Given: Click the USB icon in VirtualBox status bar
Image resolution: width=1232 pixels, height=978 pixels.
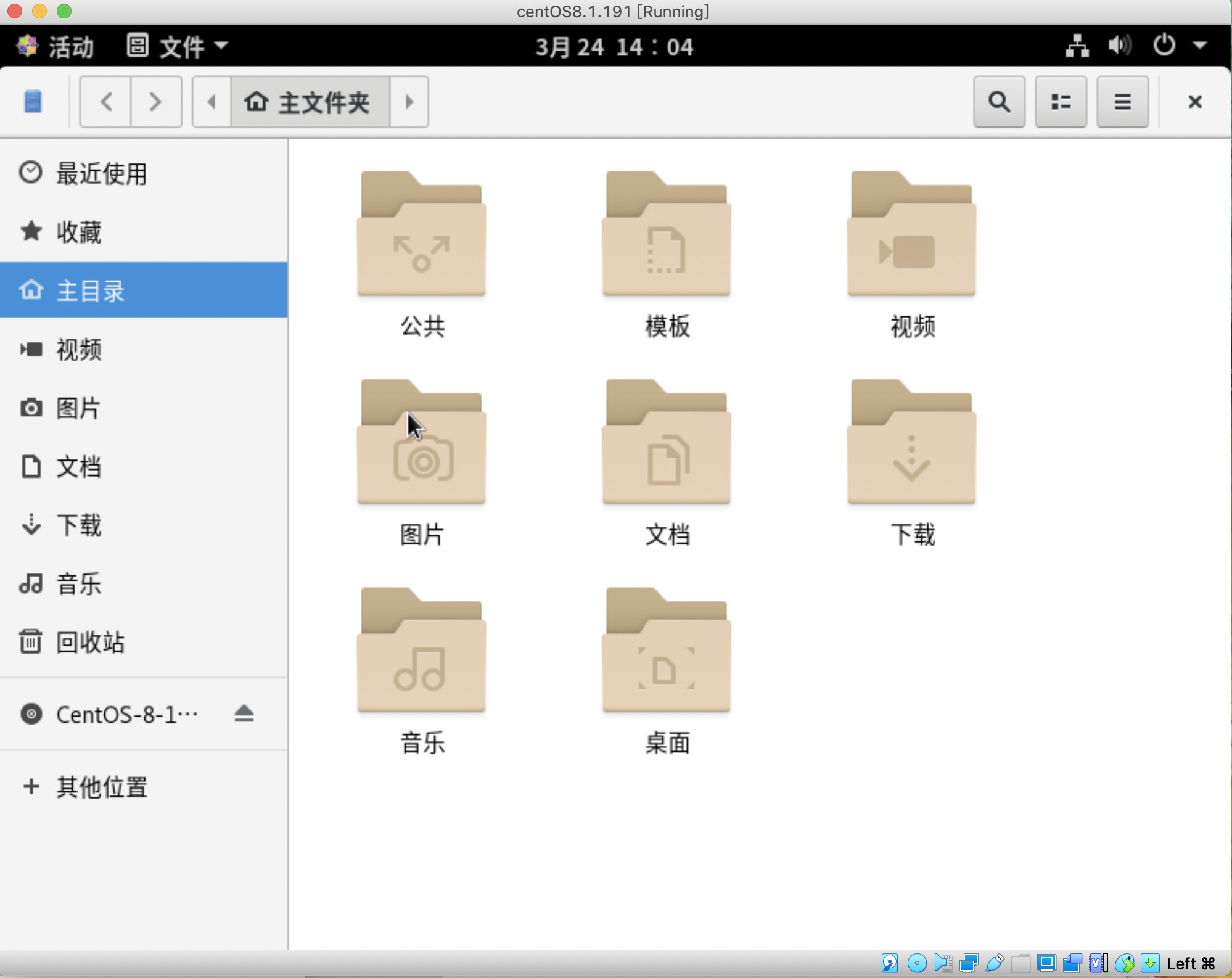Looking at the screenshot, I should tap(995, 963).
